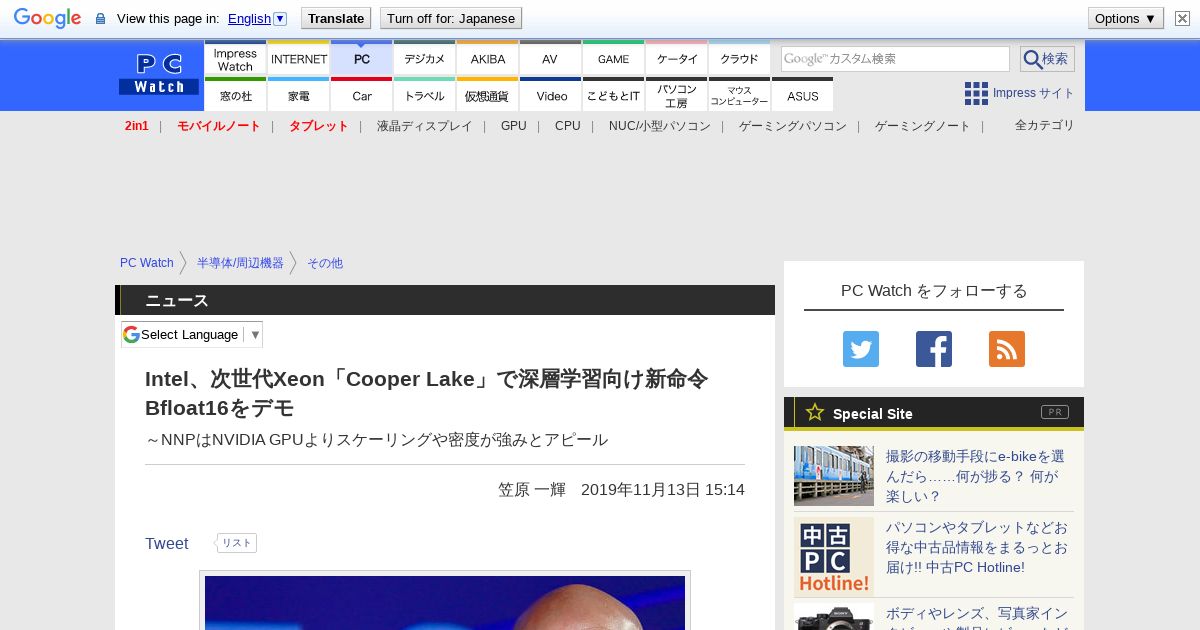Go to the 液晶ディスプレイ category
This screenshot has height=630, width=1200.
click(x=424, y=126)
